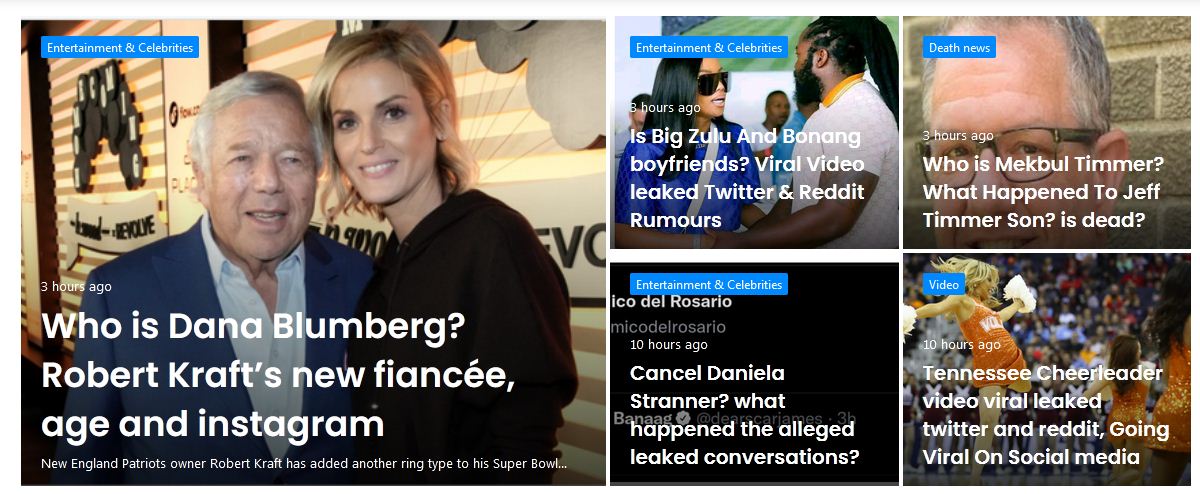
Task: Click the 10 hours ago timestamp on Stranner story
Action: [x=669, y=344]
